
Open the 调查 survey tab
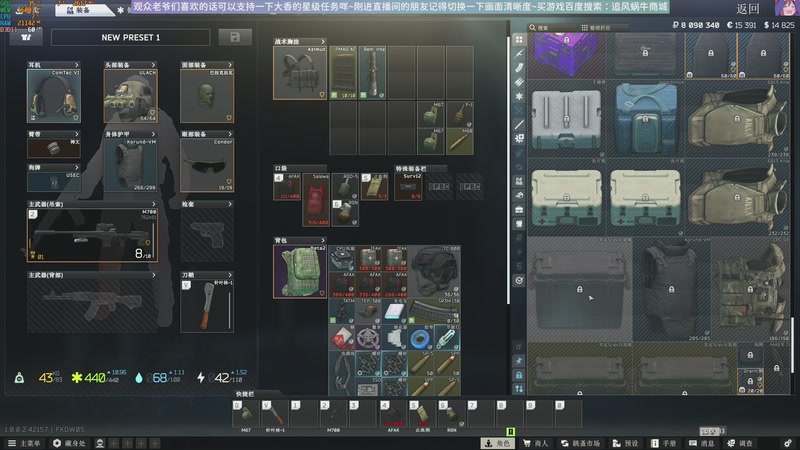coord(740,443)
